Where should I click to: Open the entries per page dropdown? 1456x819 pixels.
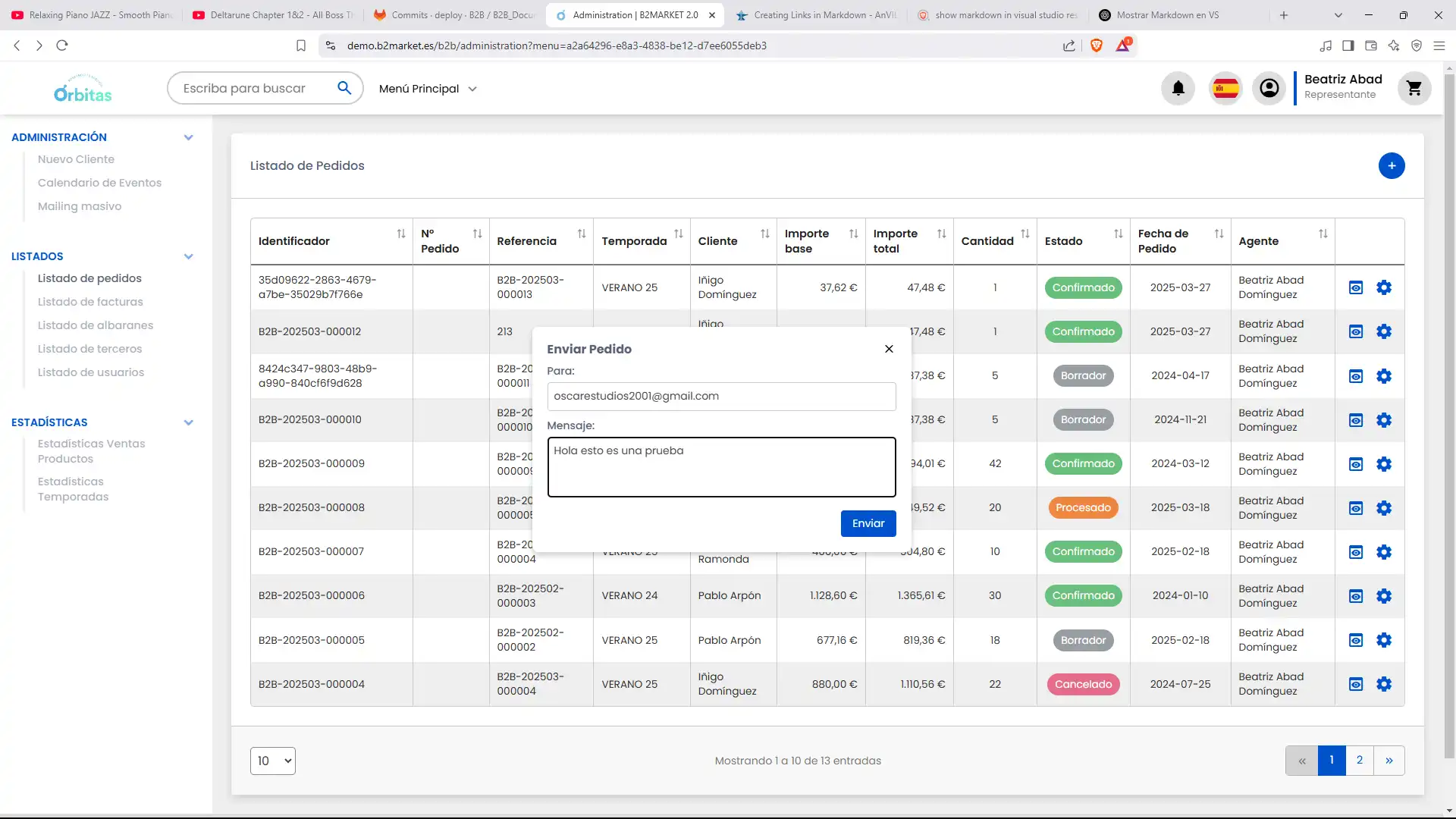coord(272,761)
